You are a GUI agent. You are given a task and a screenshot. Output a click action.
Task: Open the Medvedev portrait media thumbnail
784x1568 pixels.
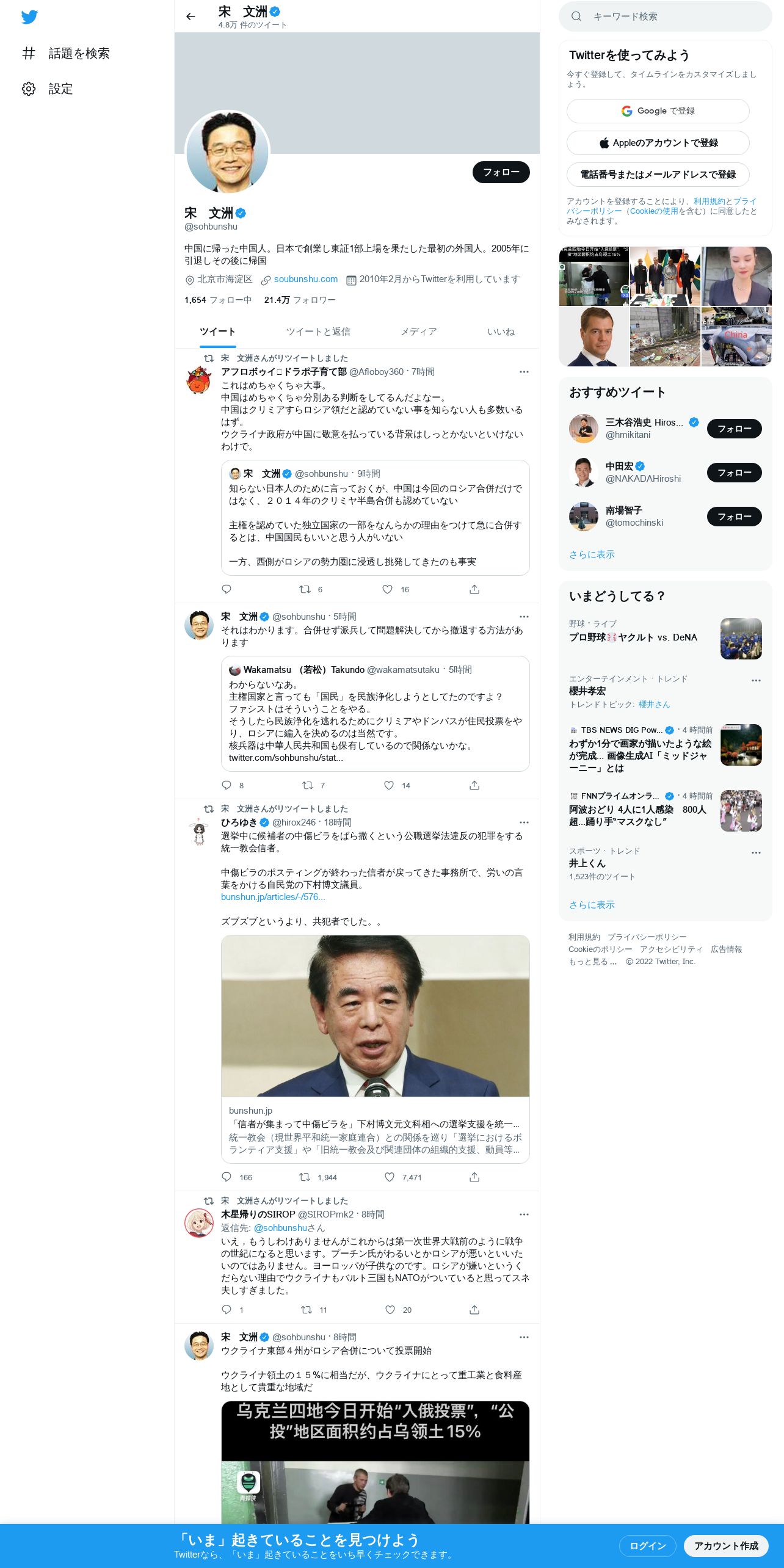point(593,336)
